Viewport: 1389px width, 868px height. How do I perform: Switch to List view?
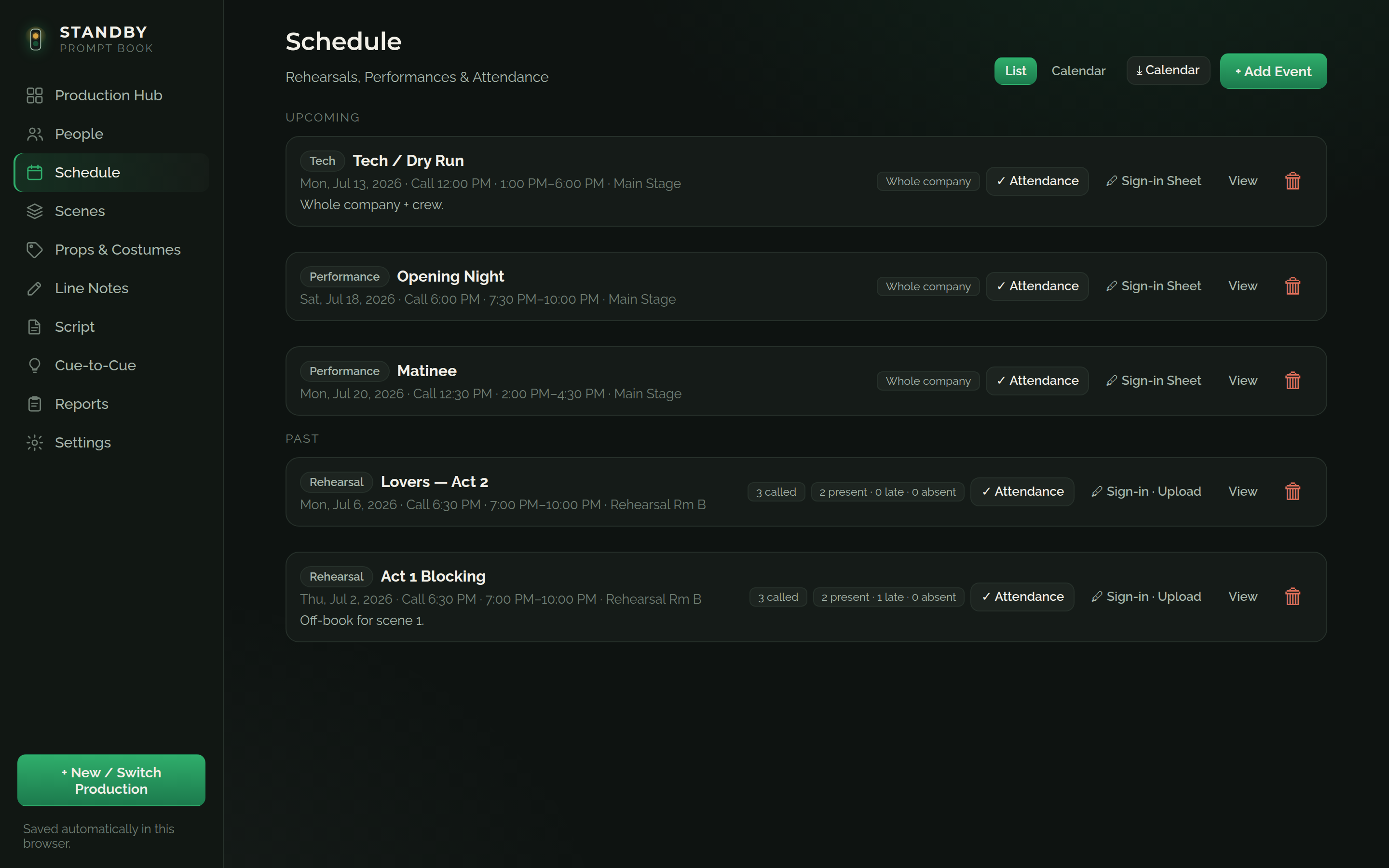1015,71
